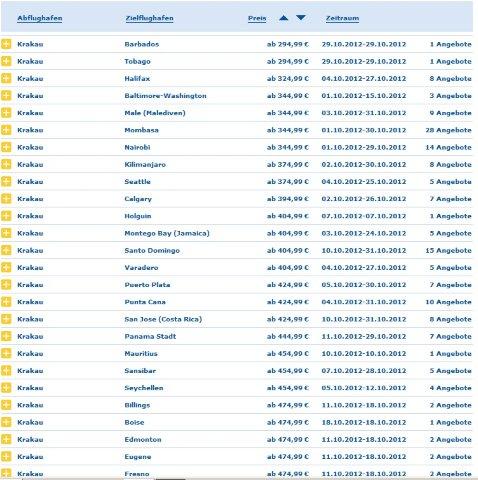
Task: Click the Montego Bay (Jamaica) destination
Action: pos(167,233)
